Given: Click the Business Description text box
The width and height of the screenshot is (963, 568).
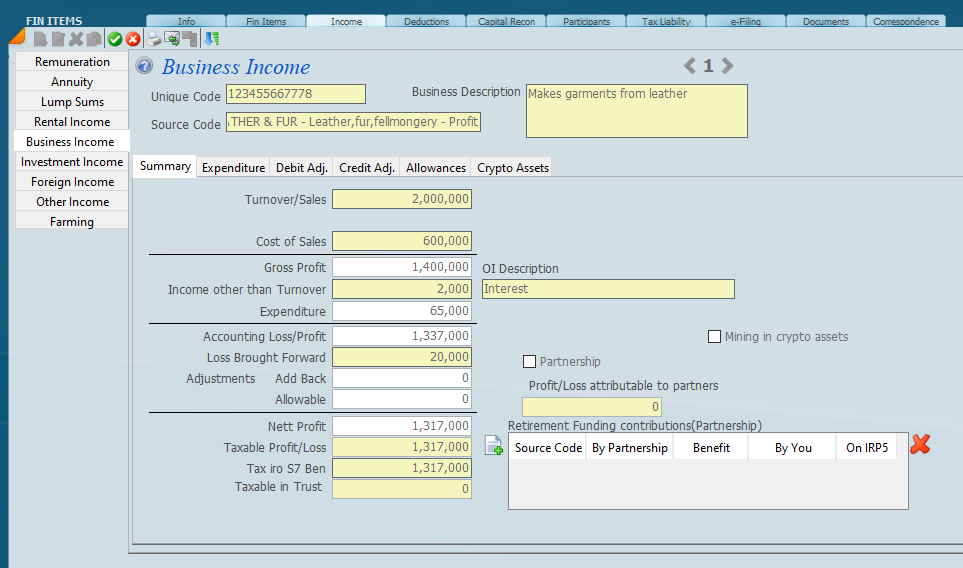Looking at the screenshot, I should (636, 110).
